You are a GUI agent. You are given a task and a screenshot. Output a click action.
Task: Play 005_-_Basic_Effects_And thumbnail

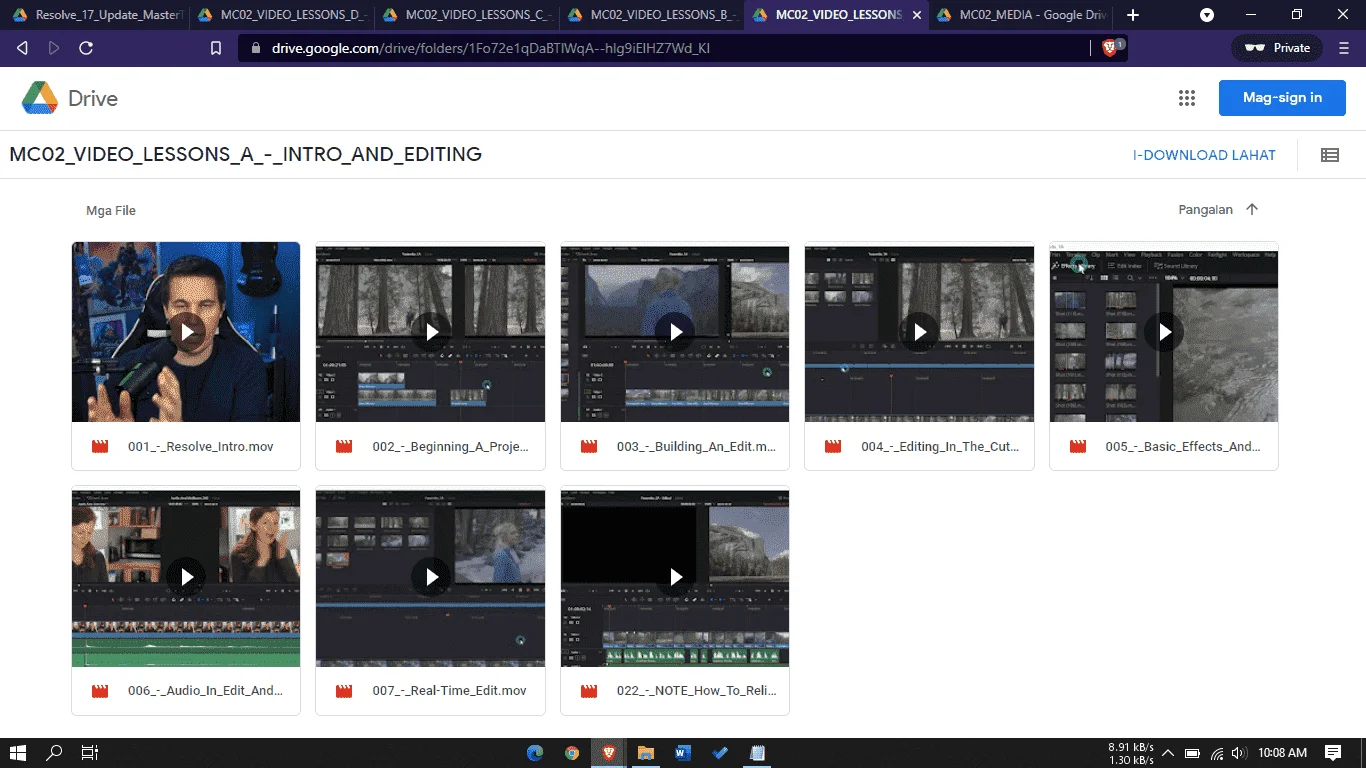(1164, 332)
